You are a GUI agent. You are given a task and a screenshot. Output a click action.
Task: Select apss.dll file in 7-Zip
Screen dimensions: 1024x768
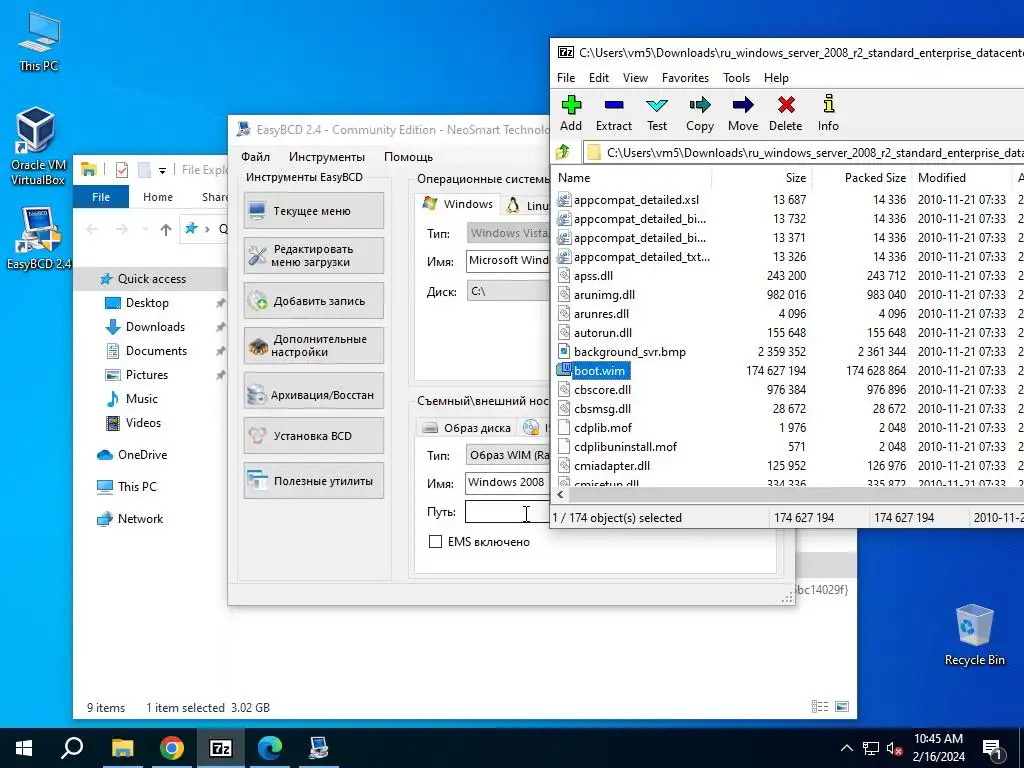tap(593, 276)
